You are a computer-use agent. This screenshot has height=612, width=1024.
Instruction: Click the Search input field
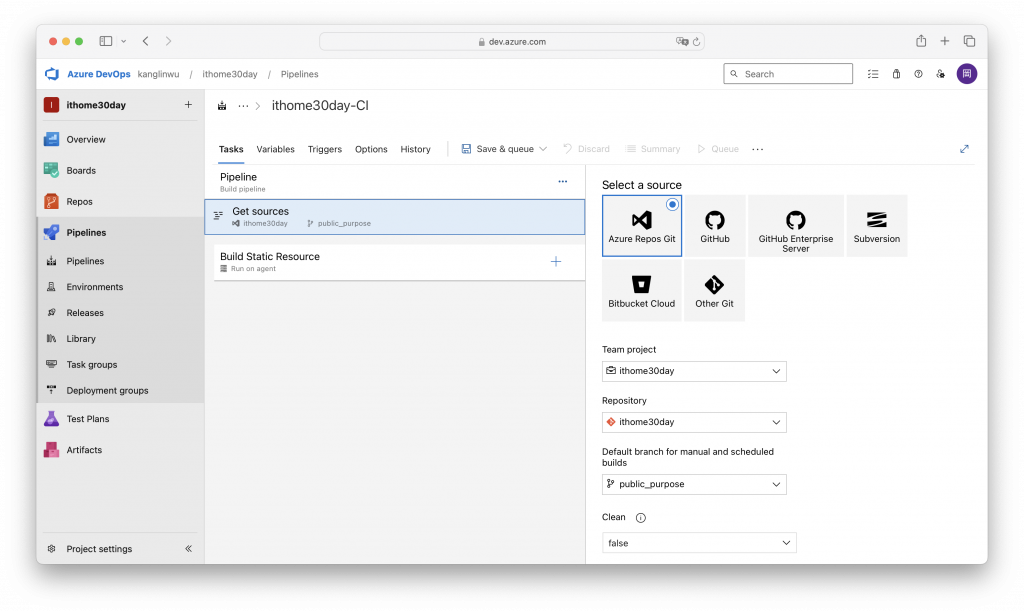(788, 74)
